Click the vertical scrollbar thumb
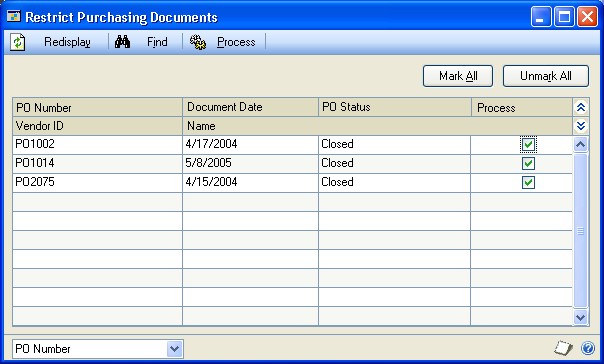 point(581,231)
